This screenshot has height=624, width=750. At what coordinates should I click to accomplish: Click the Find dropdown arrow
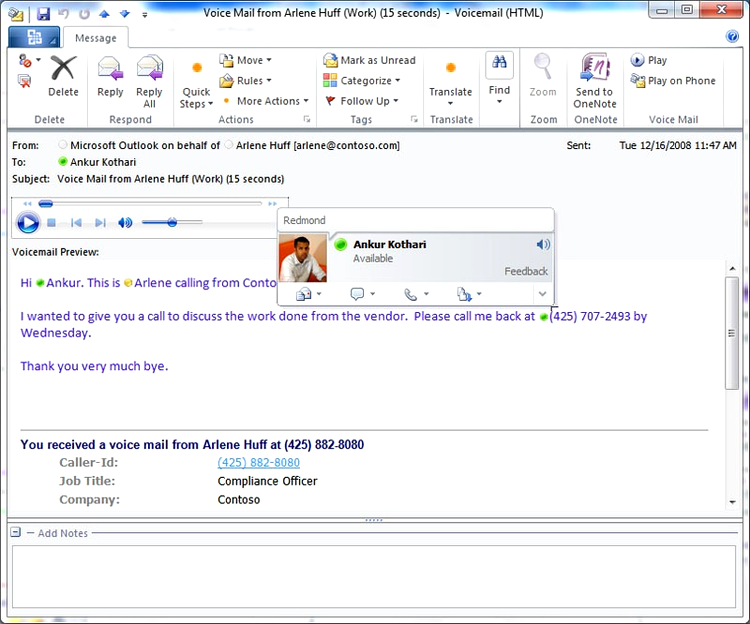(499, 101)
